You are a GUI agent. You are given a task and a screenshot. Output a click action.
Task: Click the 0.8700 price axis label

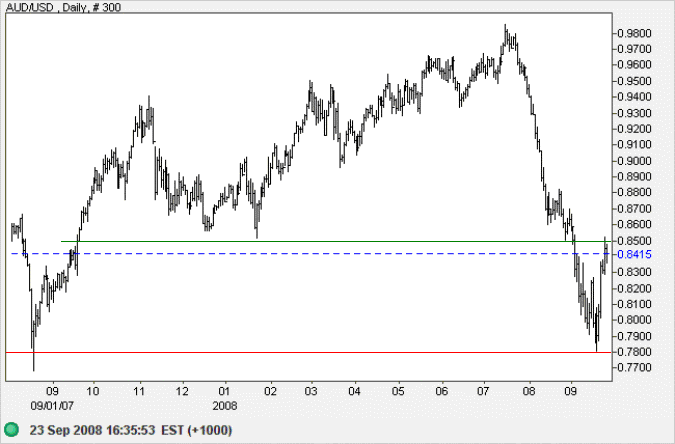pyautogui.click(x=634, y=208)
